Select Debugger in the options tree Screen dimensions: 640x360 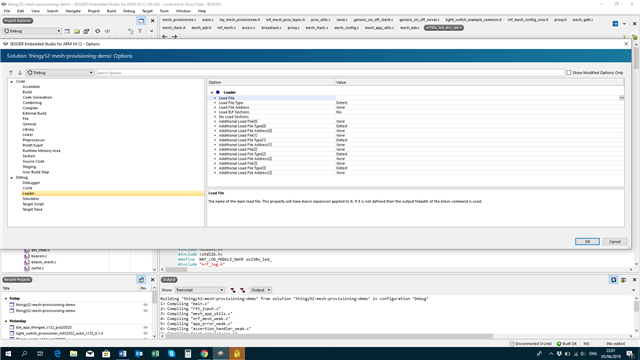pos(31,183)
